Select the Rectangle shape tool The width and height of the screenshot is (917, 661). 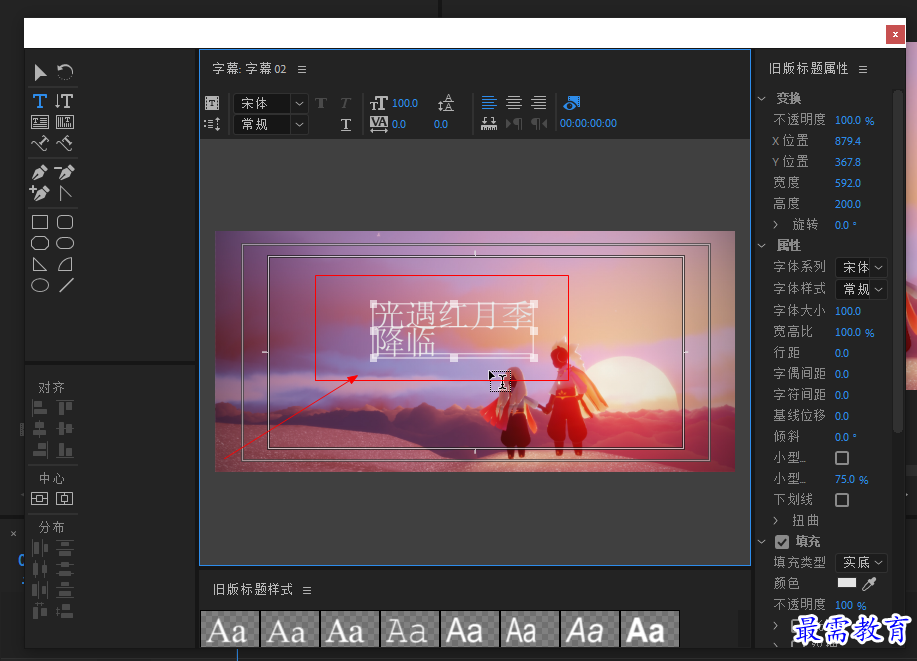click(x=40, y=222)
